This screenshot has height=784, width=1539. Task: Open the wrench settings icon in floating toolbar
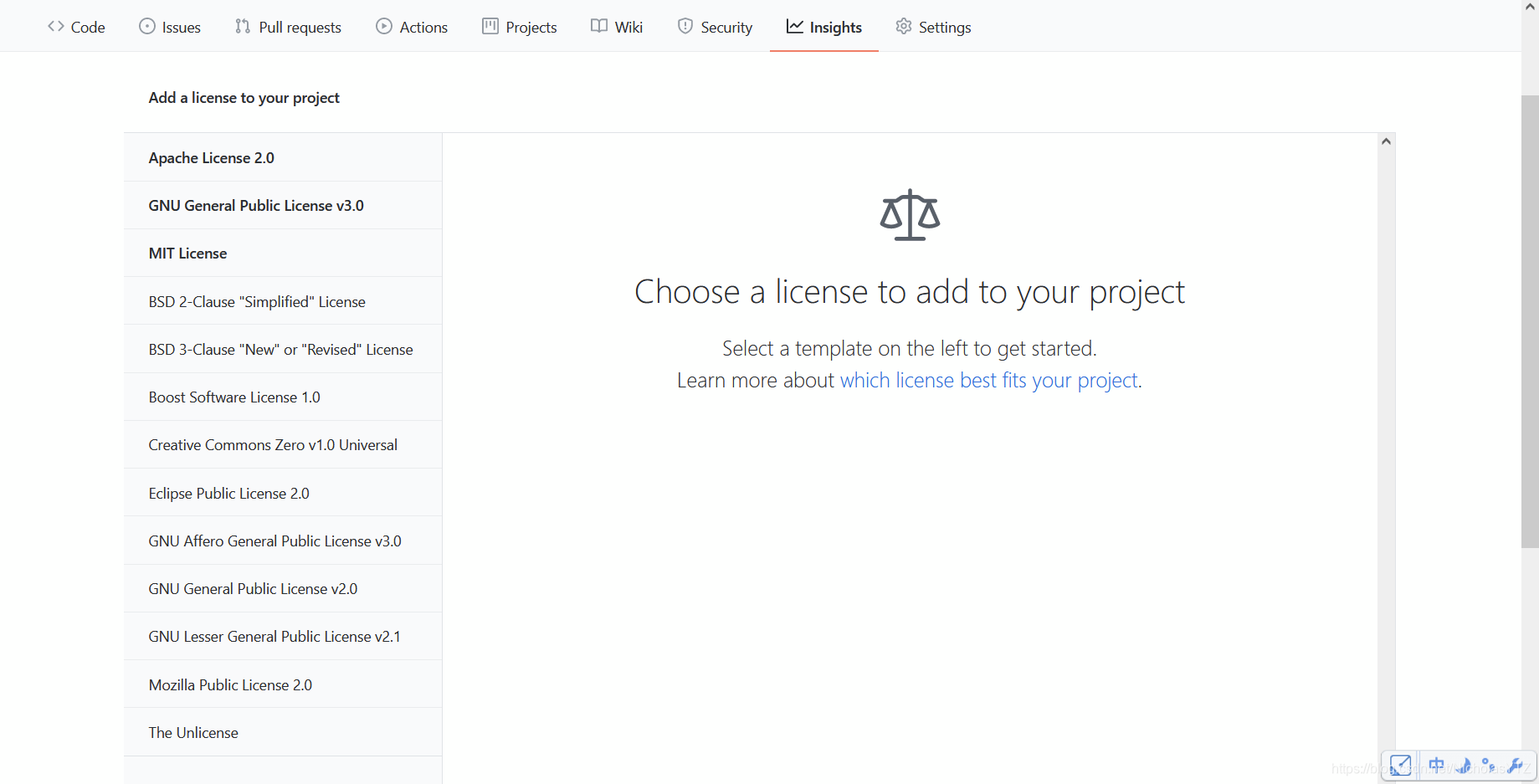(x=1516, y=766)
